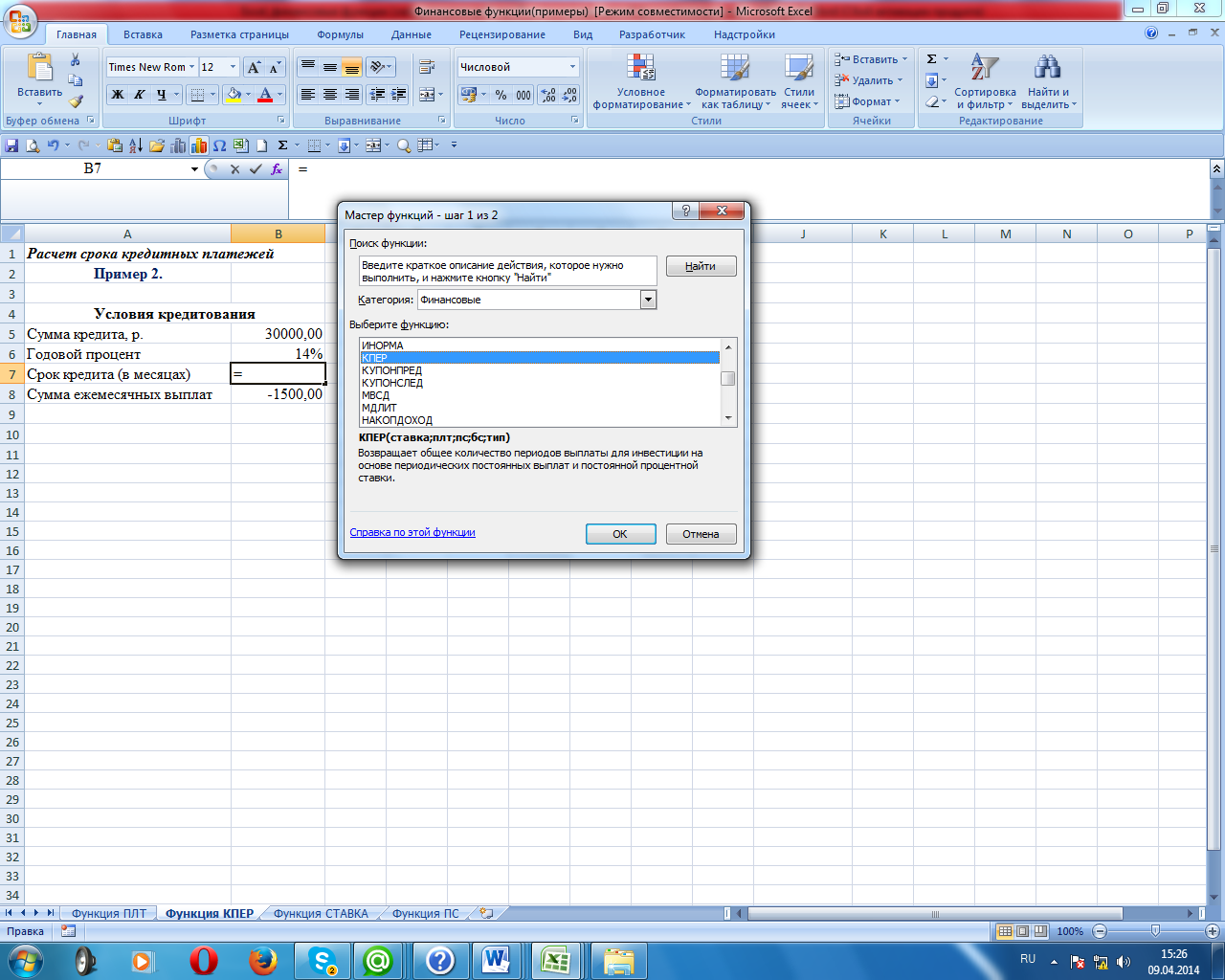
Task: Click the yellow Fill Color swatch button
Action: pos(233,95)
